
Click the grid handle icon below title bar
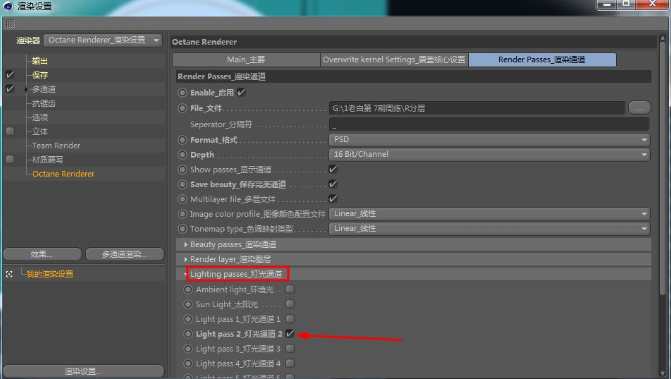pos(10,24)
